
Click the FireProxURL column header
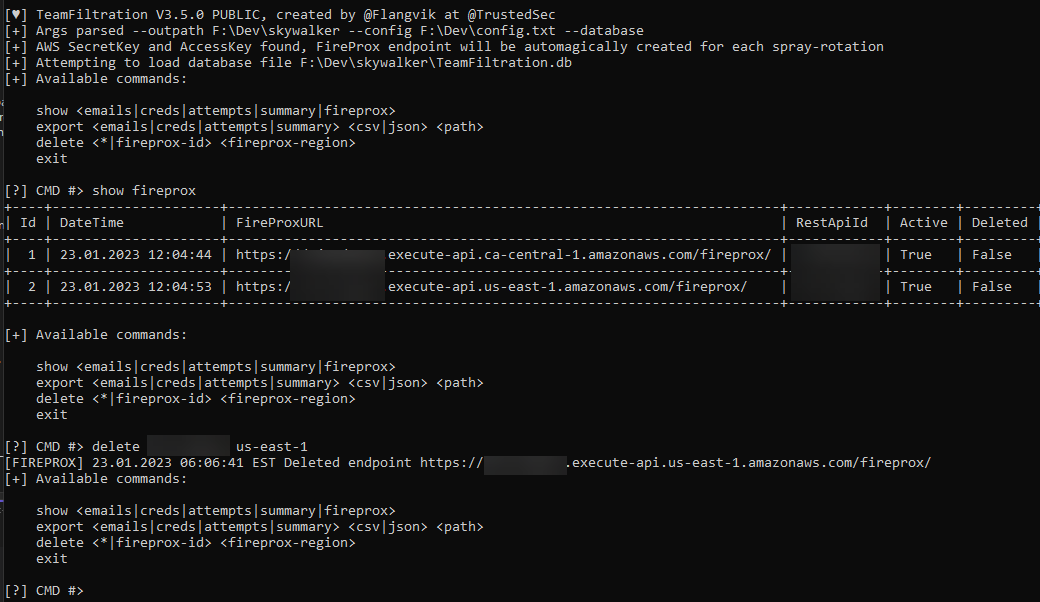tap(279, 223)
